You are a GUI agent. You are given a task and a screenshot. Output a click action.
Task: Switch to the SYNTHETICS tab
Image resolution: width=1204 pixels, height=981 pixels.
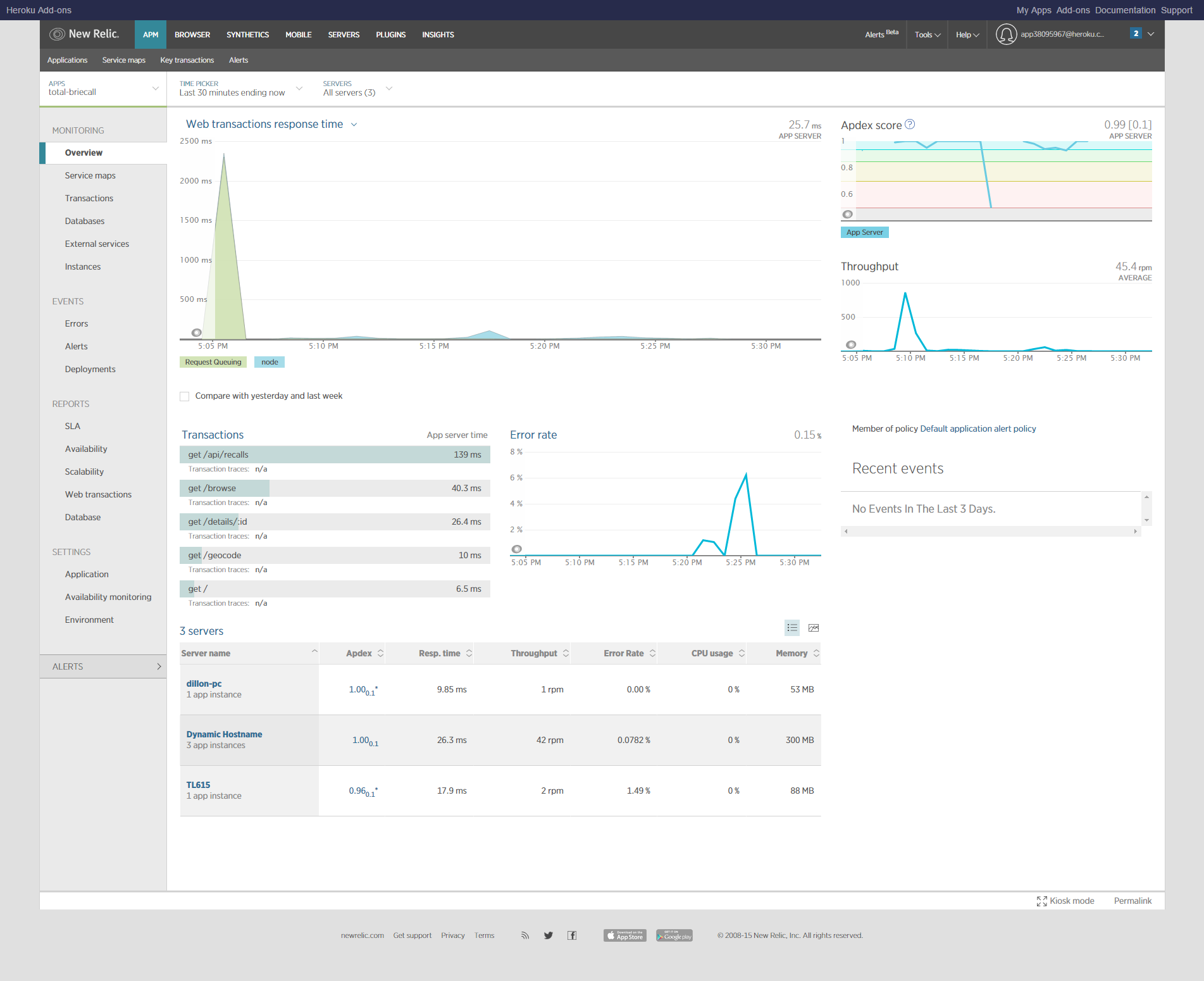(x=248, y=35)
